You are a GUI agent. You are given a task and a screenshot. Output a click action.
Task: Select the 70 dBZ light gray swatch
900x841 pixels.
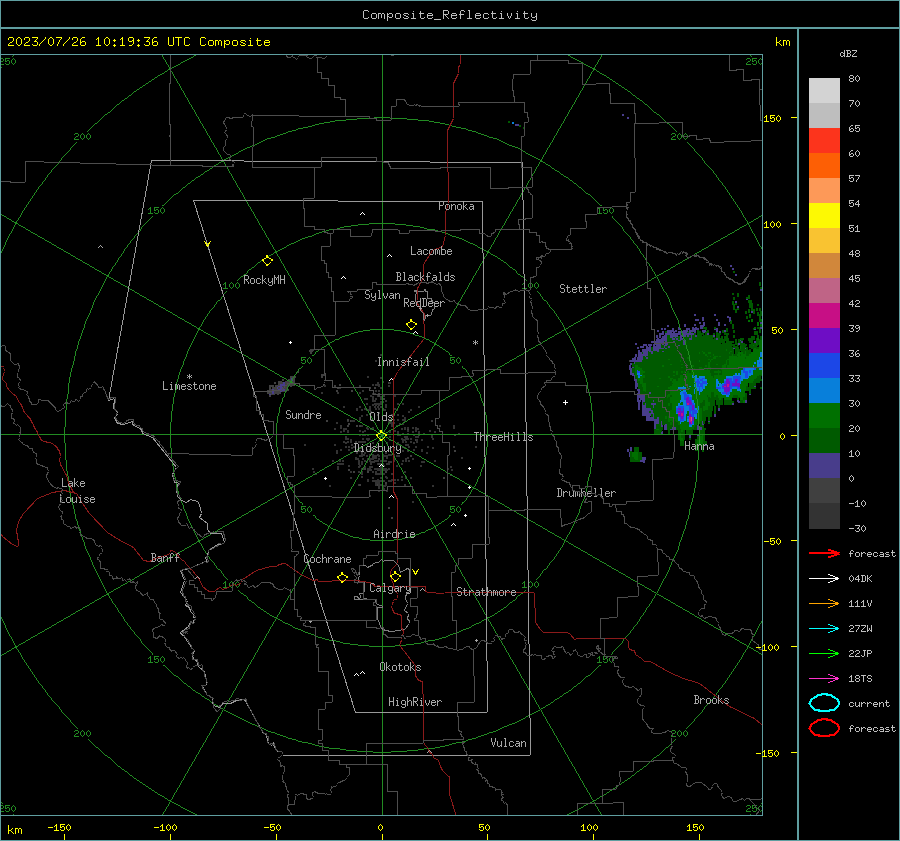(x=824, y=91)
